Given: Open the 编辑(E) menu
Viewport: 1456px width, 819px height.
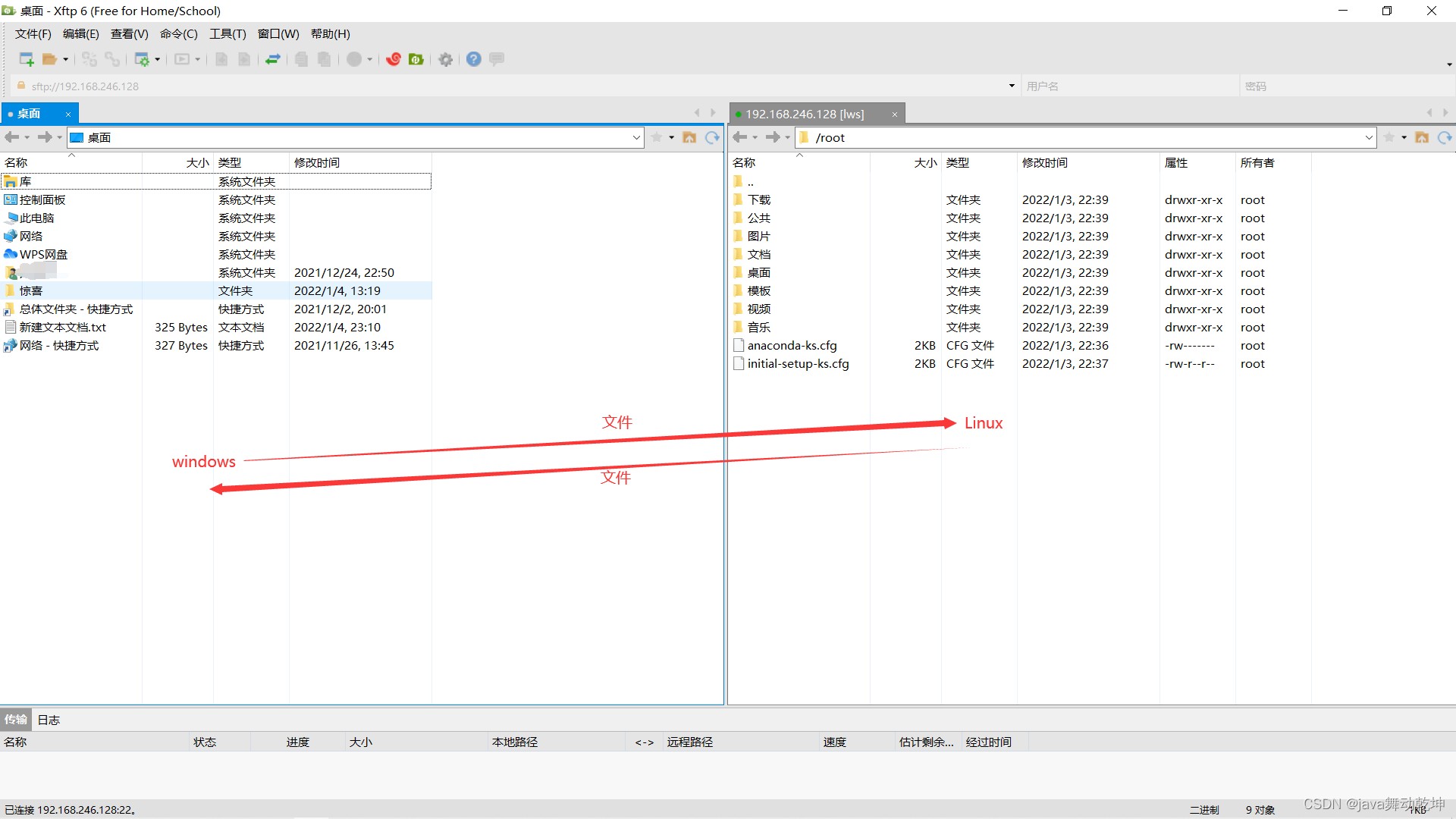Looking at the screenshot, I should 81,34.
